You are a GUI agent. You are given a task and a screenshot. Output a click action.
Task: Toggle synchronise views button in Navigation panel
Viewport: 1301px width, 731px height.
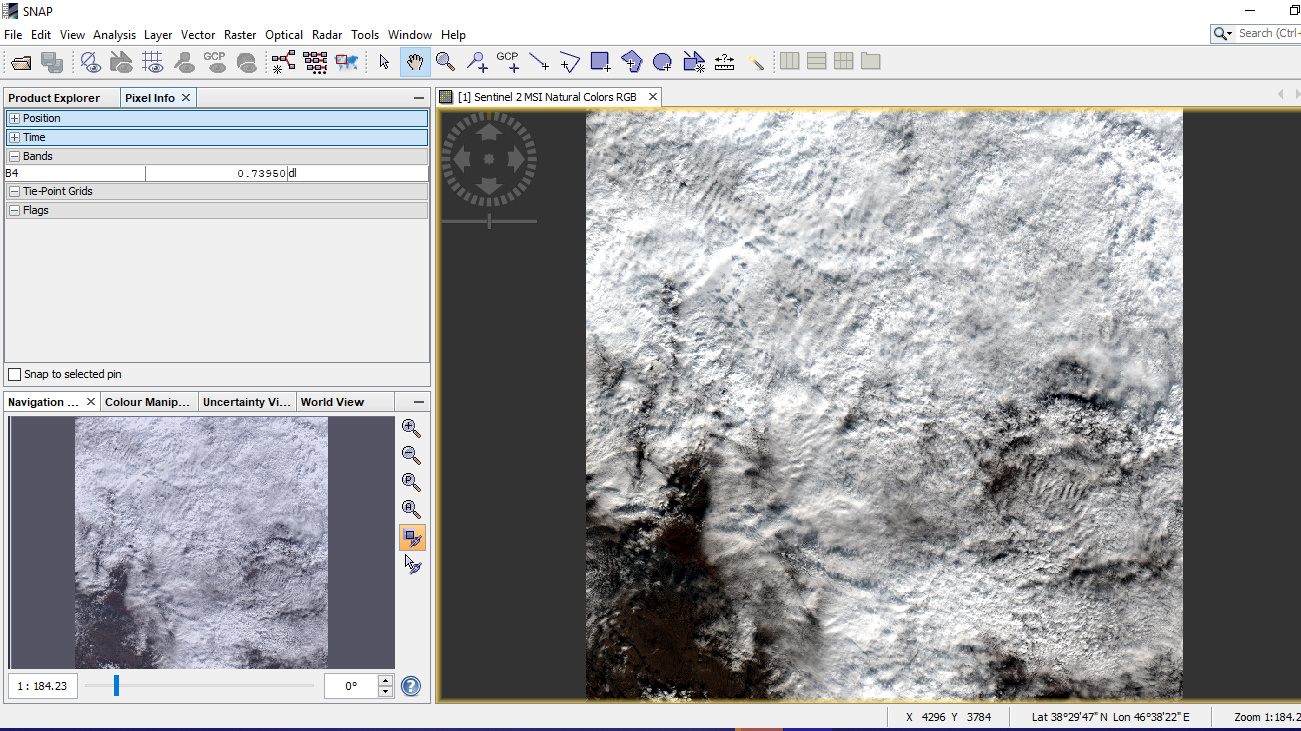pyautogui.click(x=411, y=537)
